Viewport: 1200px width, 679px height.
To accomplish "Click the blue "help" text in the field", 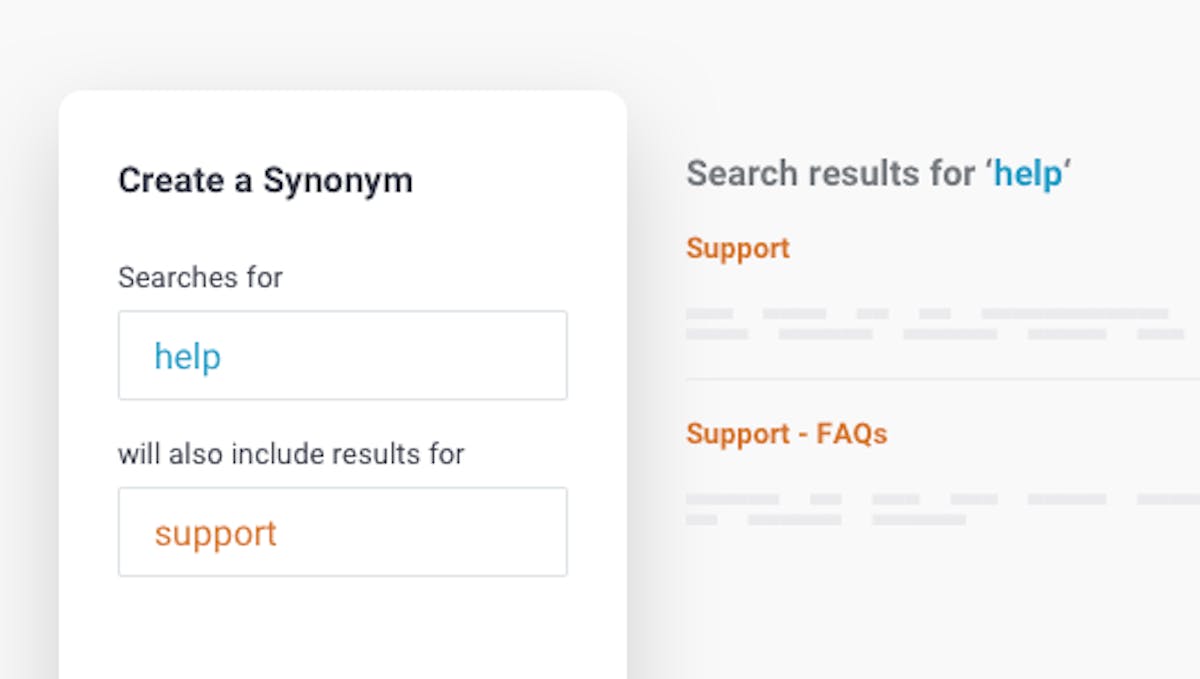I will [187, 356].
